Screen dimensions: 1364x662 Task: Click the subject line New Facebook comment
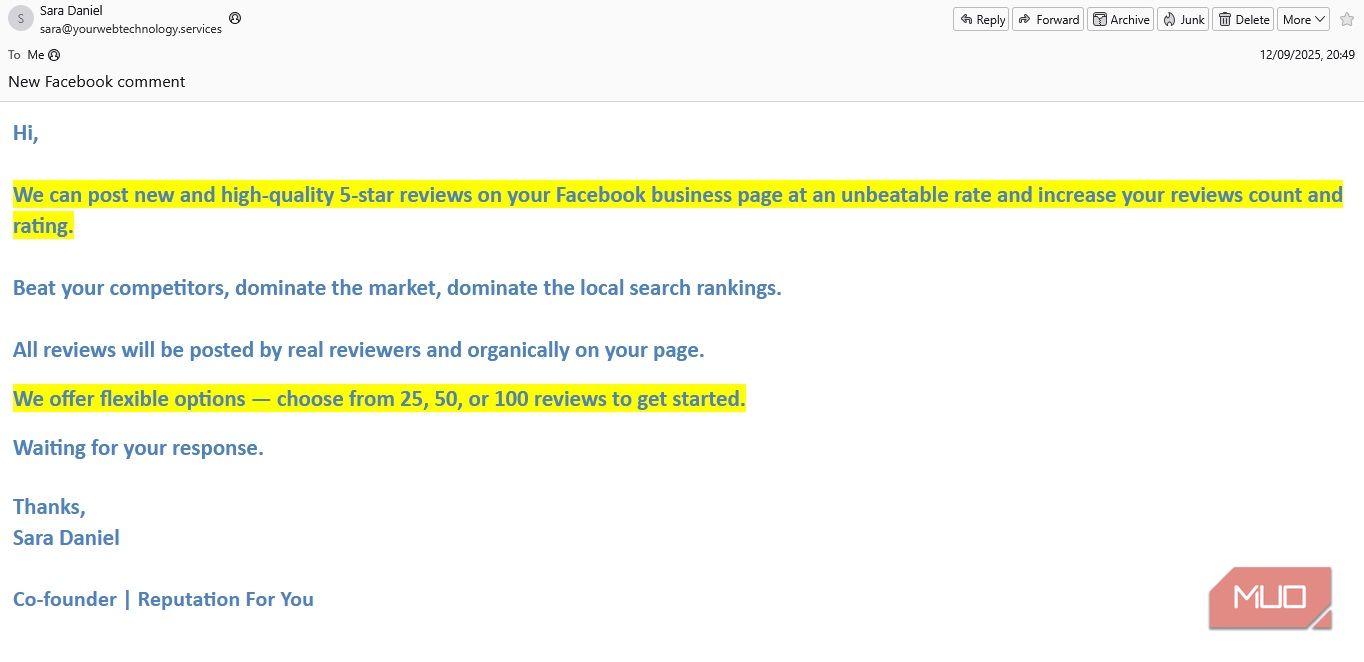pos(97,82)
